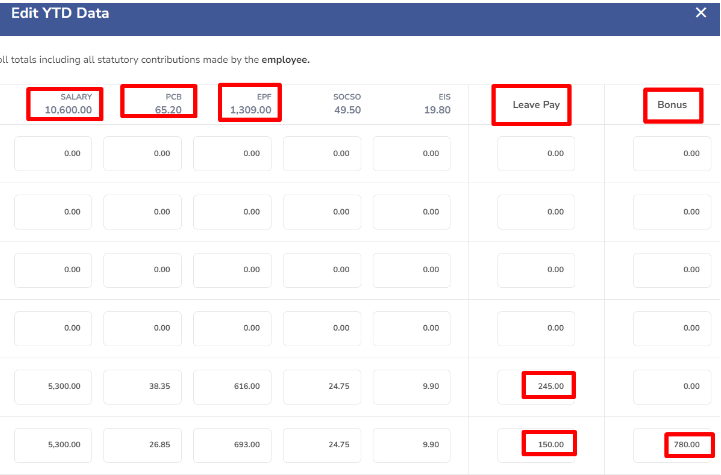Image resolution: width=721 pixels, height=475 pixels.
Task: Select first row Leave Pay field with 0.00
Action: pos(536,154)
